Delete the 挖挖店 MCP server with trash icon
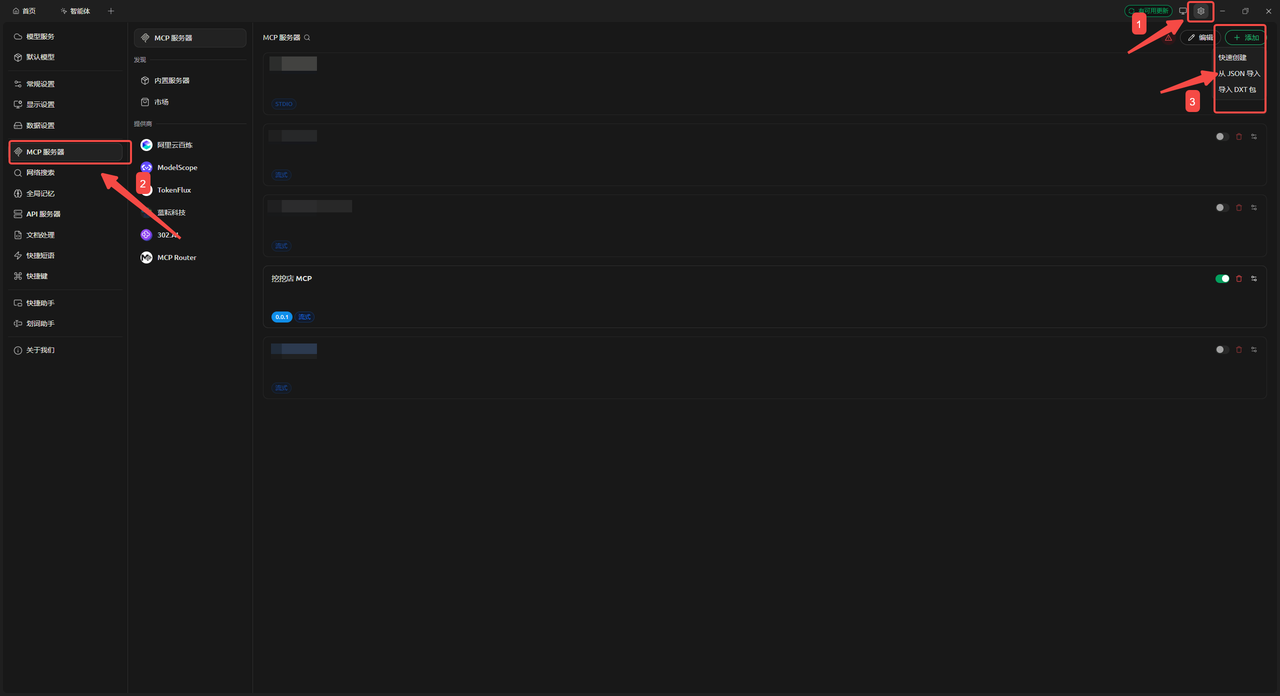The height and width of the screenshot is (696, 1280). click(x=1239, y=279)
